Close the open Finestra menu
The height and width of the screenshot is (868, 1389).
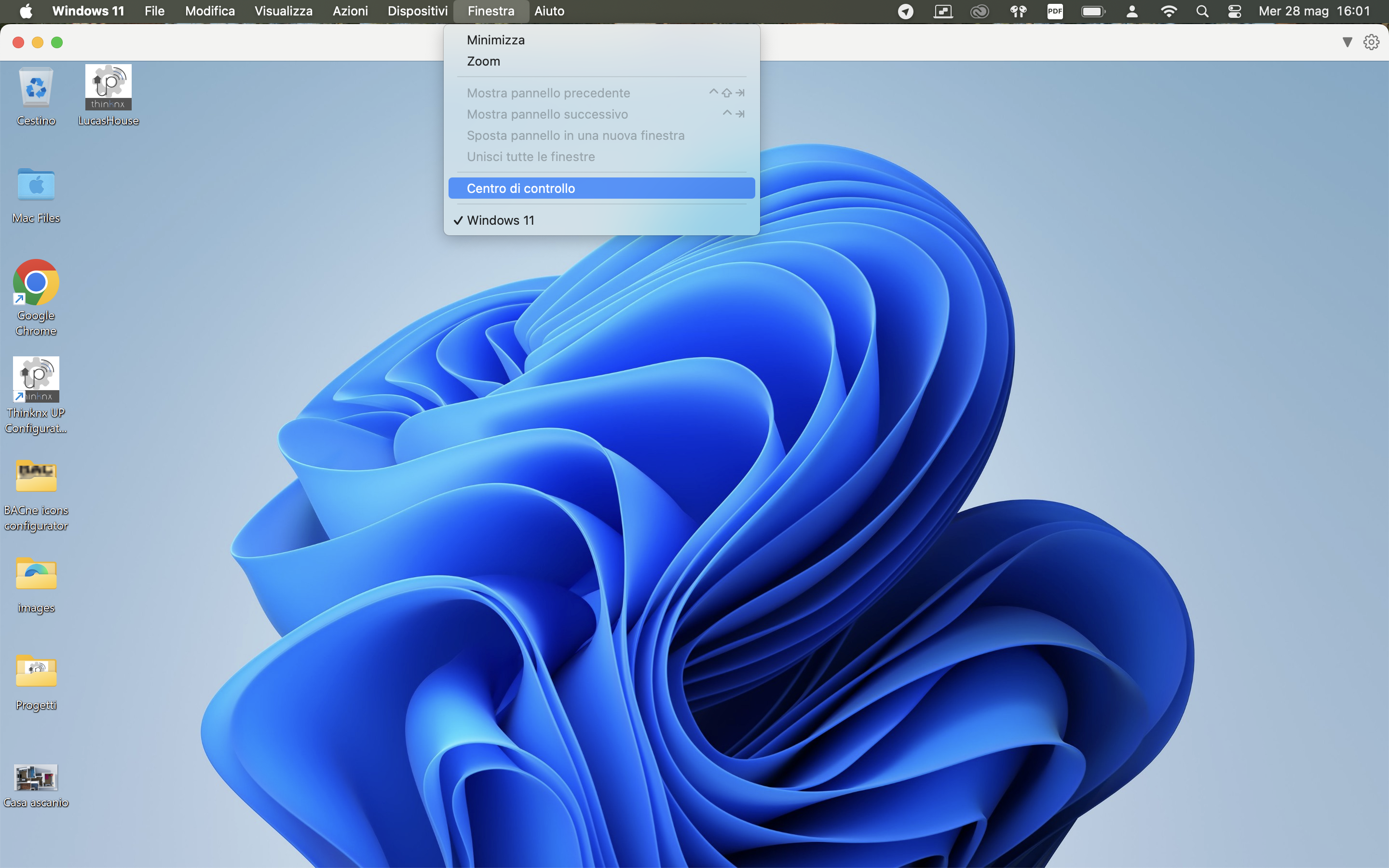pos(491,11)
